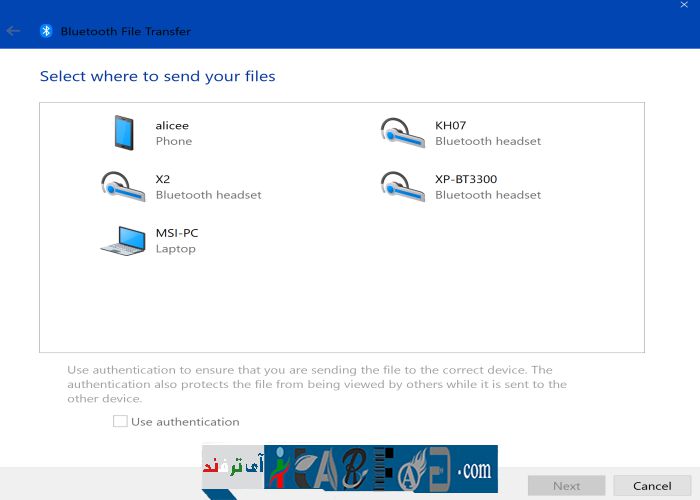
Task: Cancel the file transfer wizard
Action: click(x=652, y=486)
